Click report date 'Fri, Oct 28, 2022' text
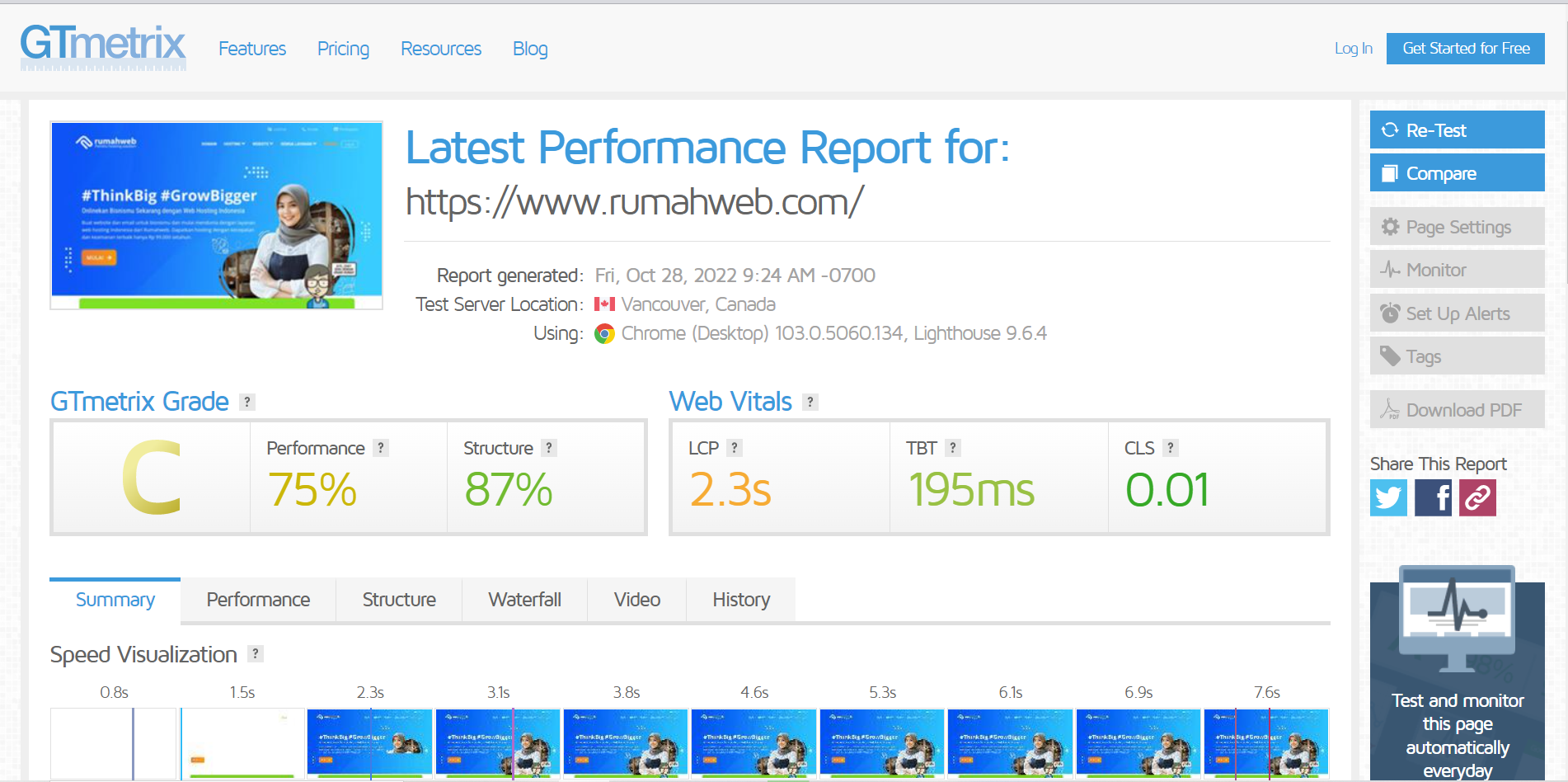This screenshot has width=1568, height=782. point(666,276)
